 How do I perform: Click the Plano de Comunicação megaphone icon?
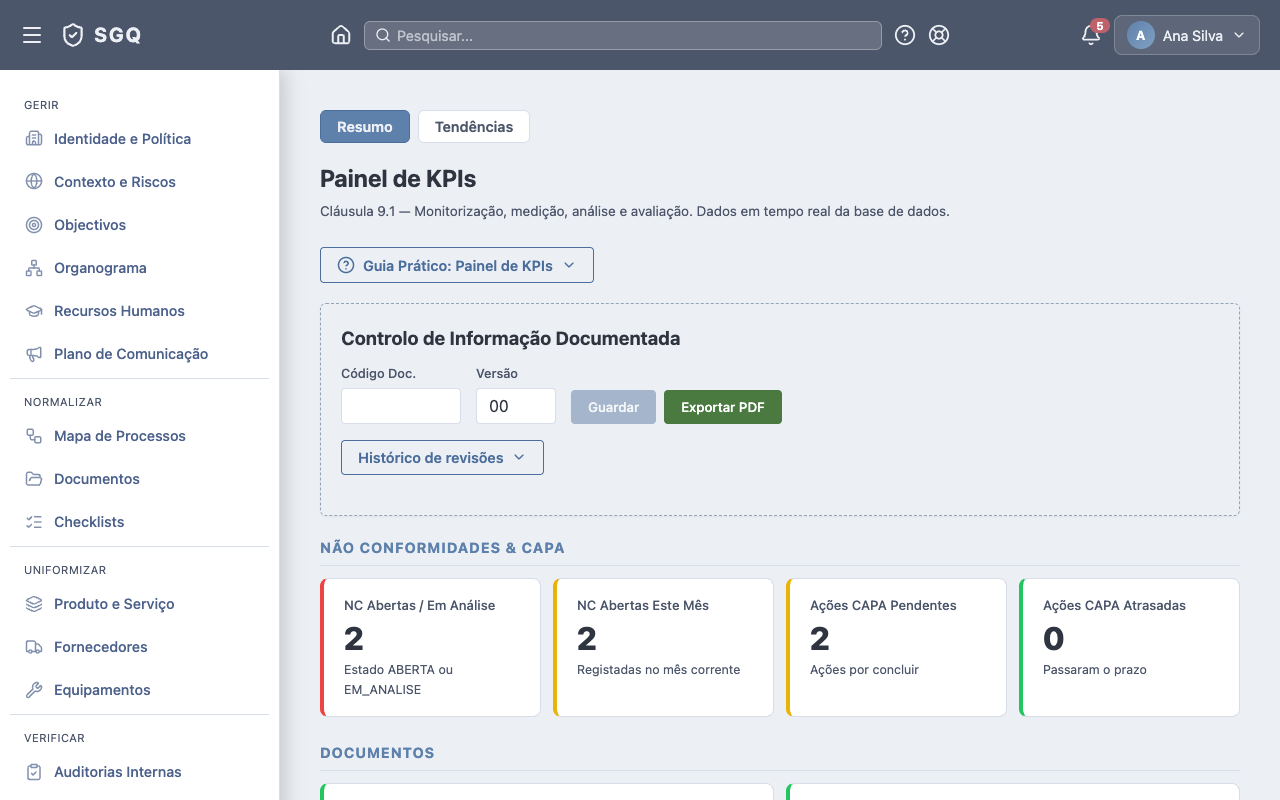tap(34, 354)
